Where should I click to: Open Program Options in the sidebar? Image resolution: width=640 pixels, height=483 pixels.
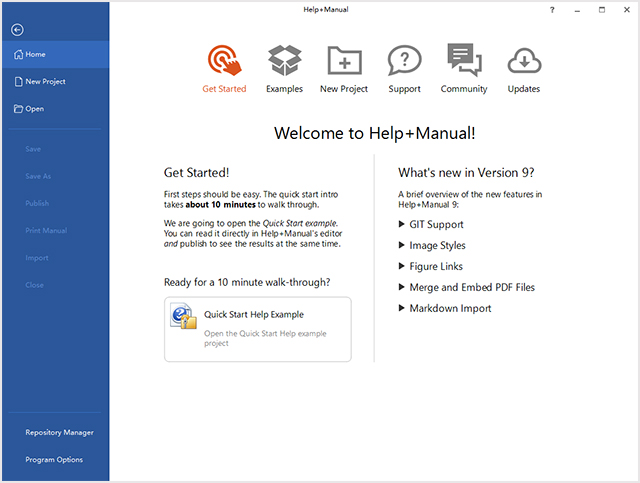[x=56, y=459]
